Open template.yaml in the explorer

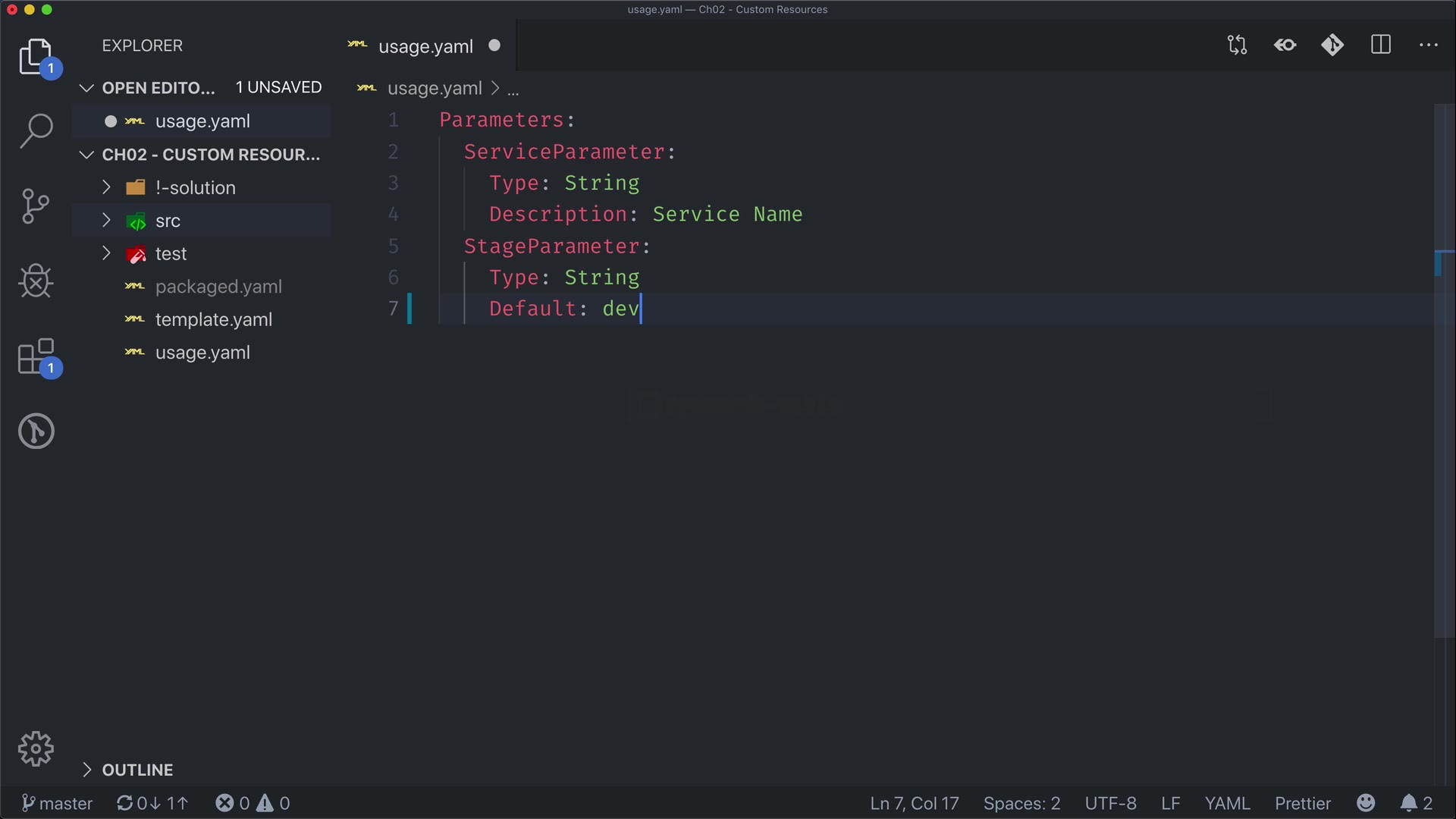pos(213,320)
